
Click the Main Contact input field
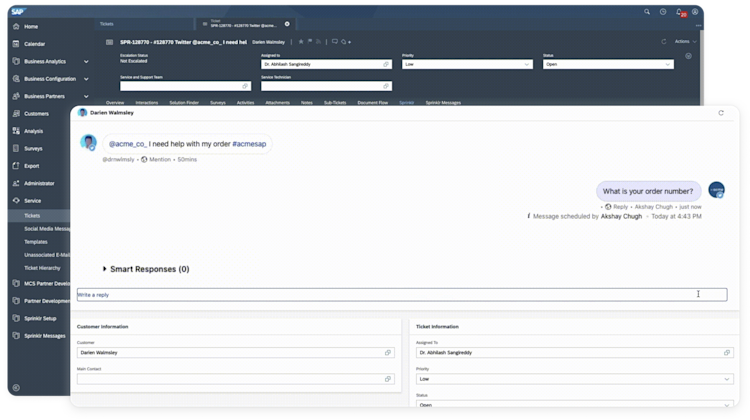point(236,379)
